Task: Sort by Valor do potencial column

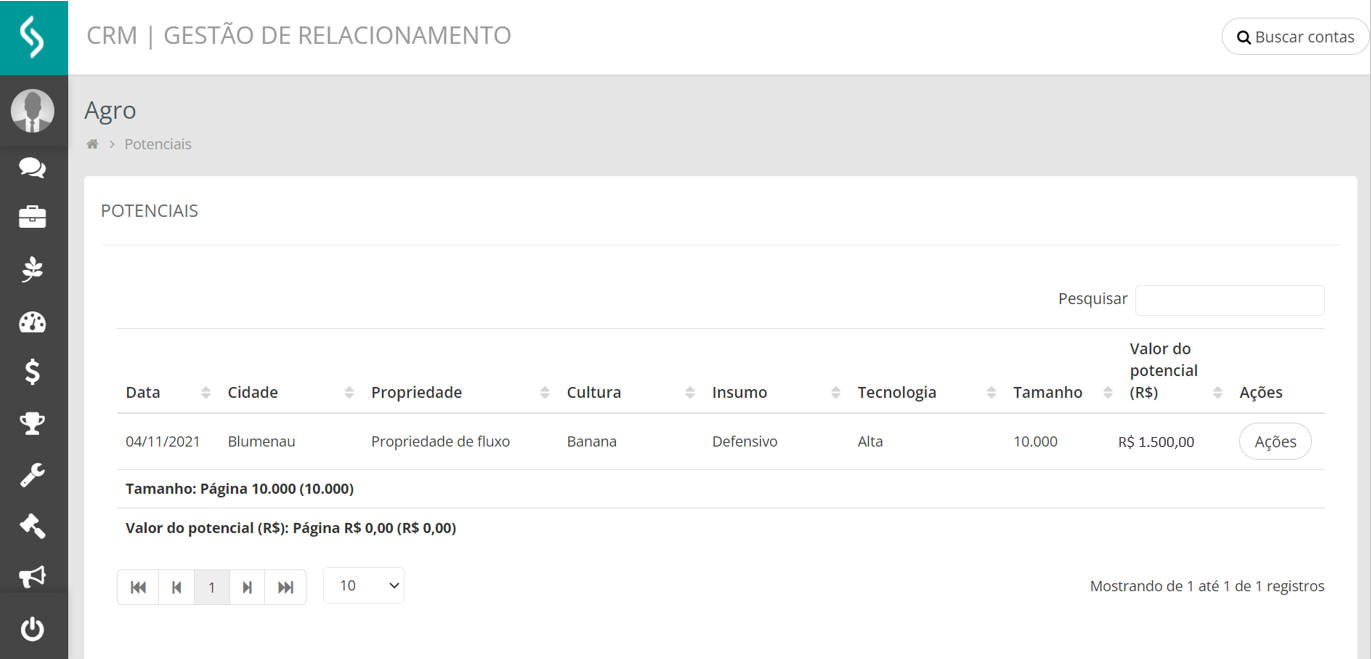Action: tap(1175, 371)
